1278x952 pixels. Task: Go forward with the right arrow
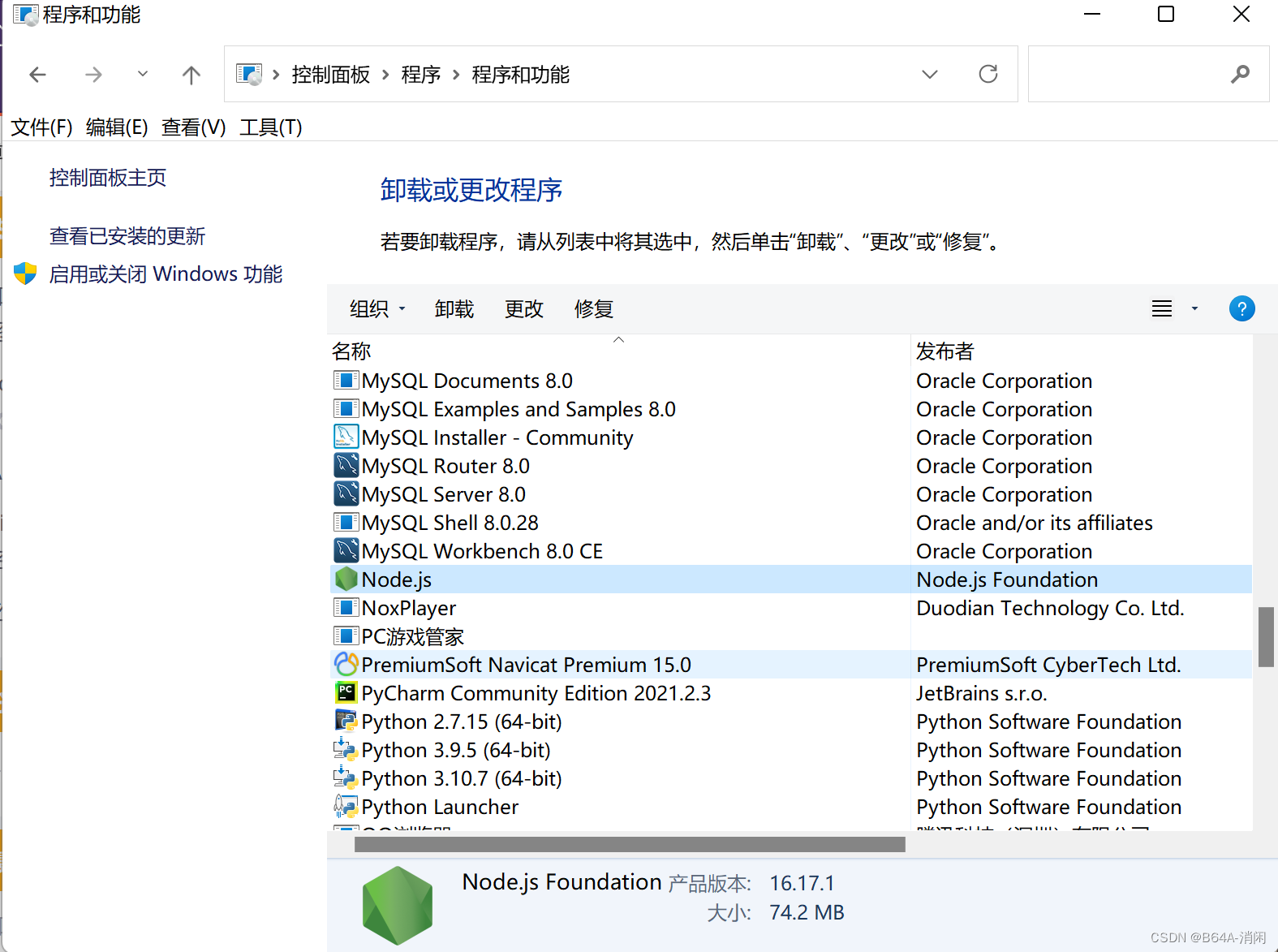tap(94, 75)
